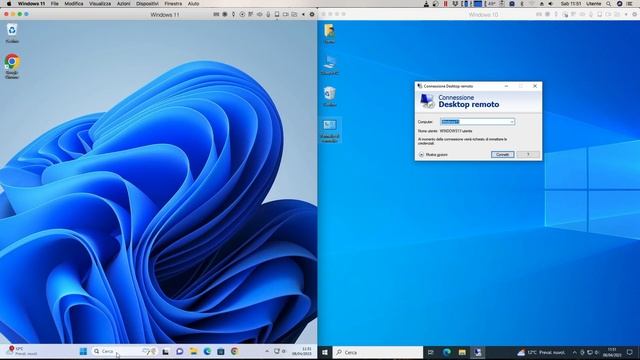This screenshot has height=360, width=640.
Task: Expand hidden tray icons in Windows 10
Action: point(575,352)
